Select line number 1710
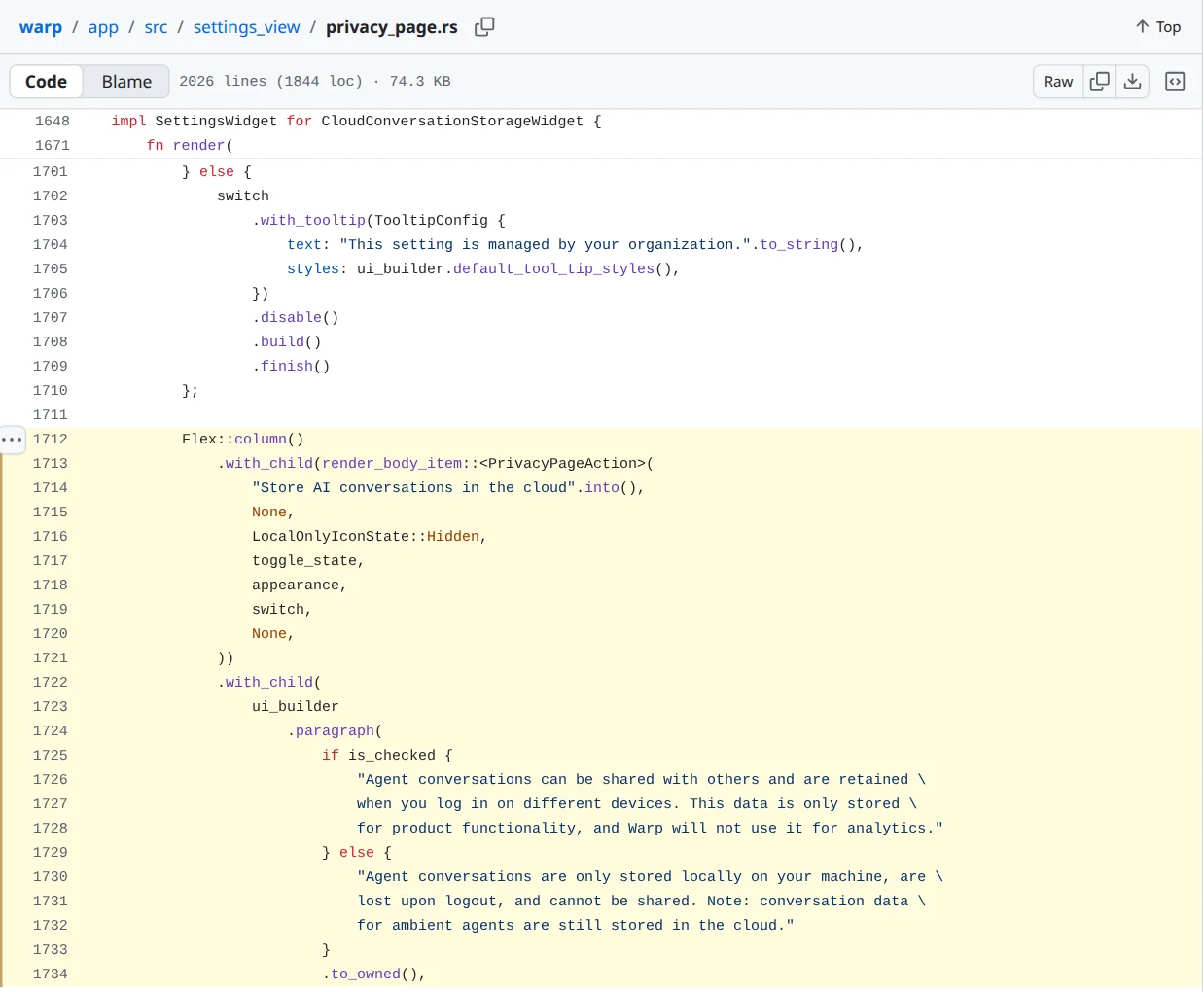1204x992 pixels. 51,391
